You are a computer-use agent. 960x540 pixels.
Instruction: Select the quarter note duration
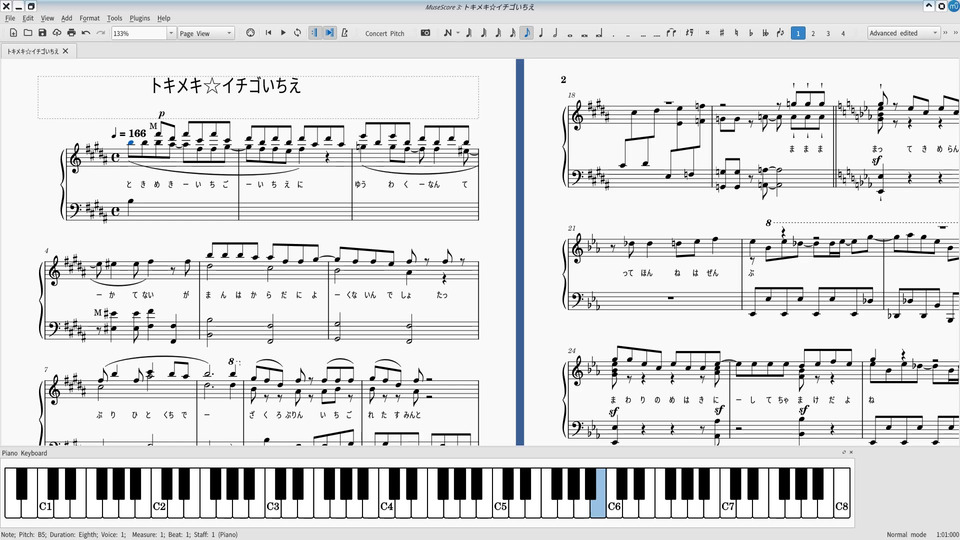541,33
